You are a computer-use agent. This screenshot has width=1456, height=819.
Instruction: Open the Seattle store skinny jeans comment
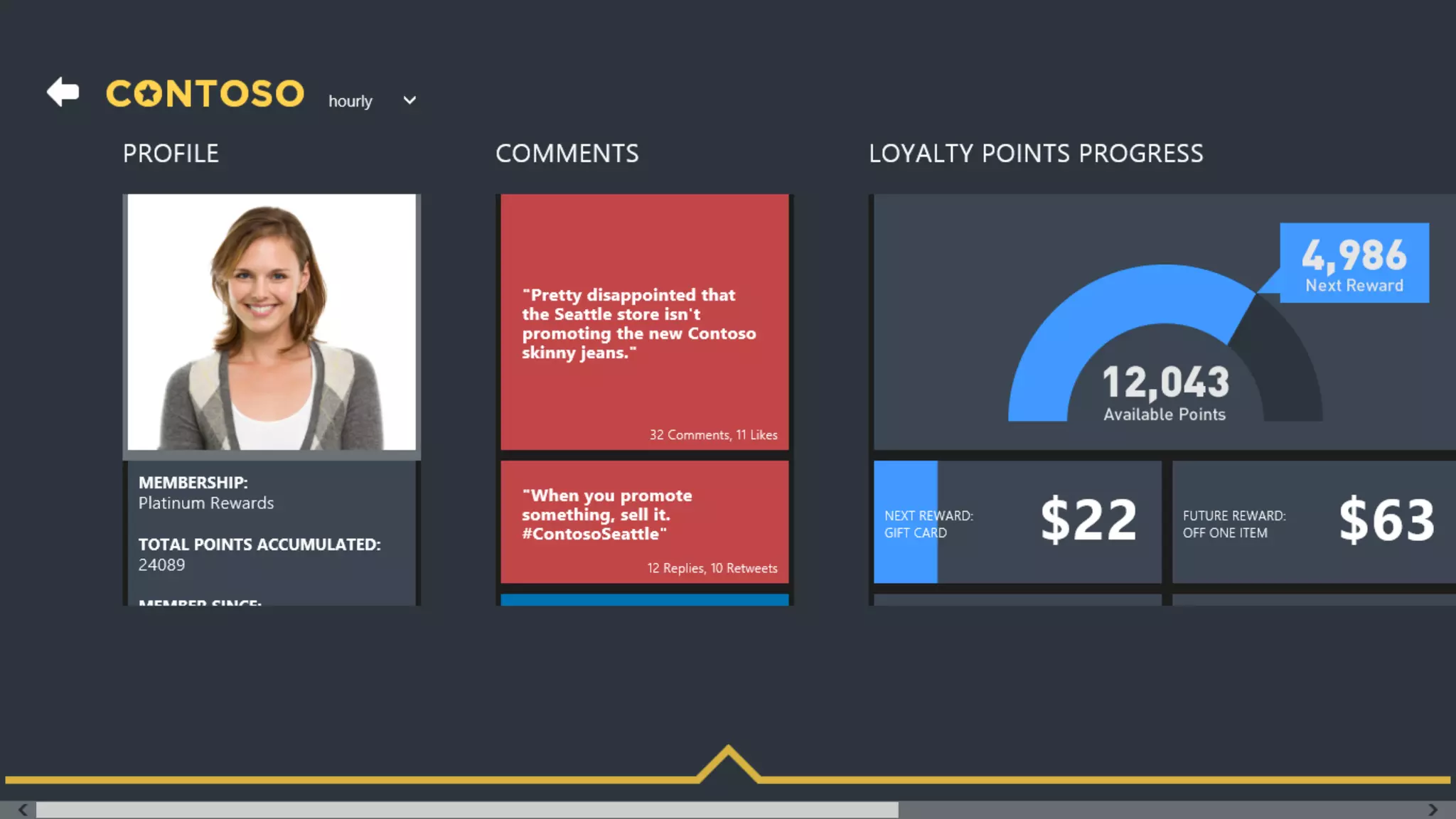644,322
